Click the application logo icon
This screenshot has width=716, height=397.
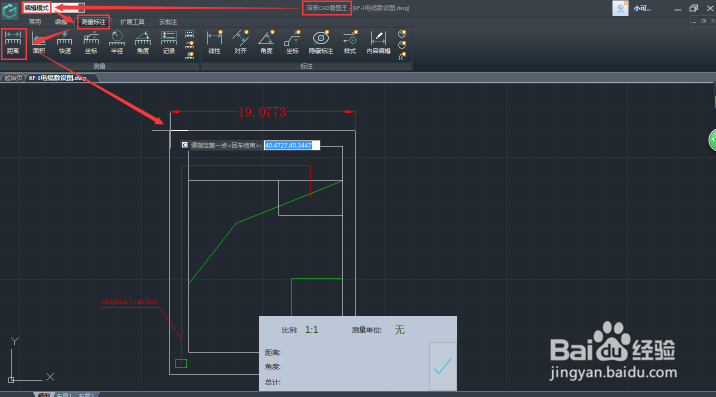(x=9, y=10)
